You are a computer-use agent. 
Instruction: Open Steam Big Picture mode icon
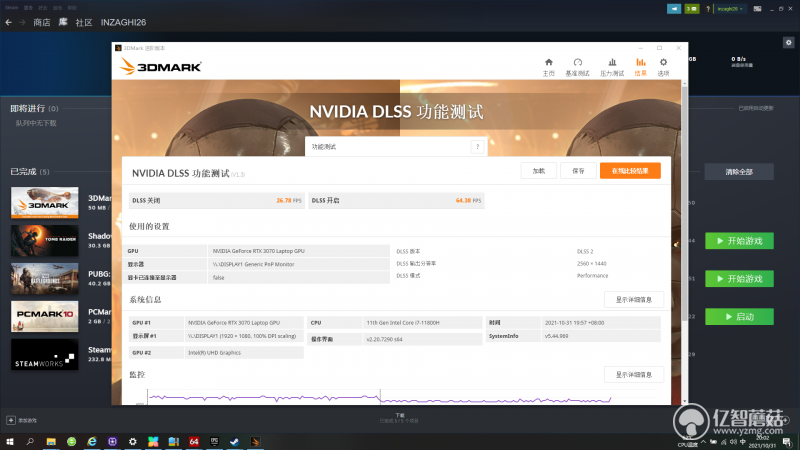[758, 9]
